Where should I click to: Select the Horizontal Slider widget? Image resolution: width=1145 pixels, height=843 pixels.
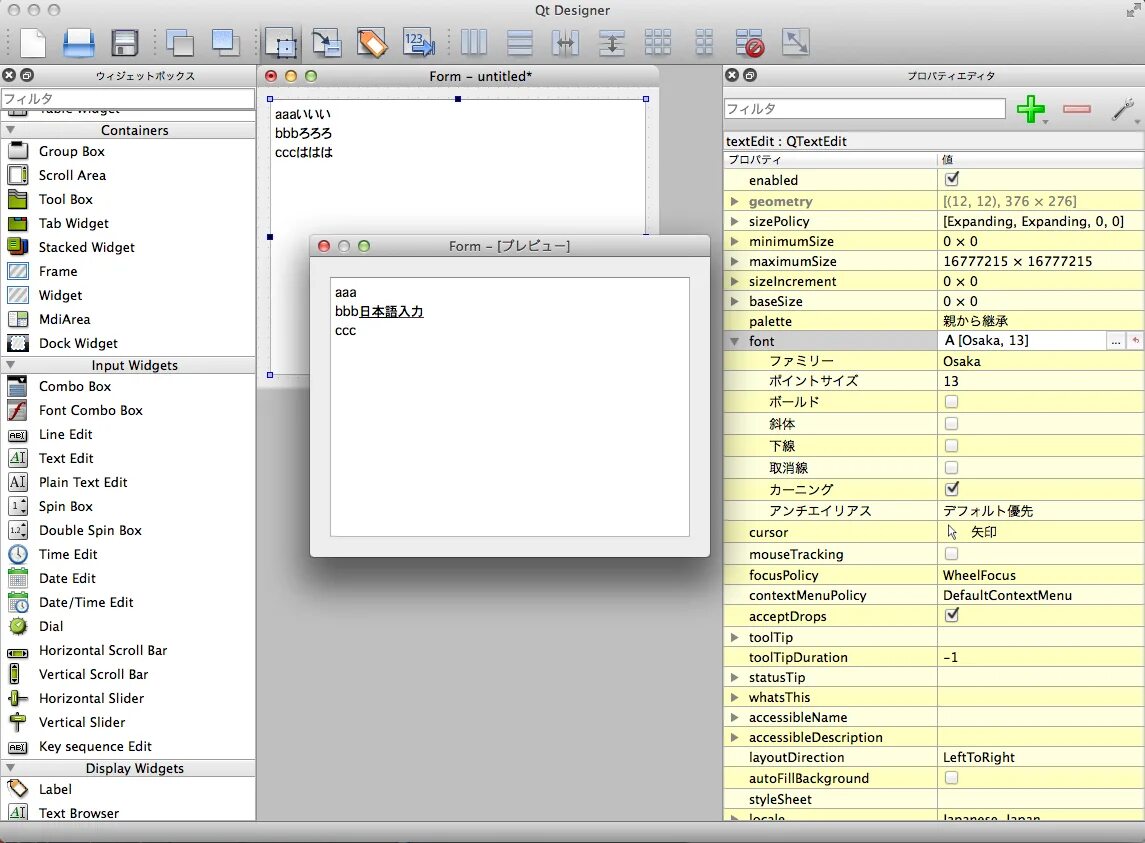(x=91, y=698)
